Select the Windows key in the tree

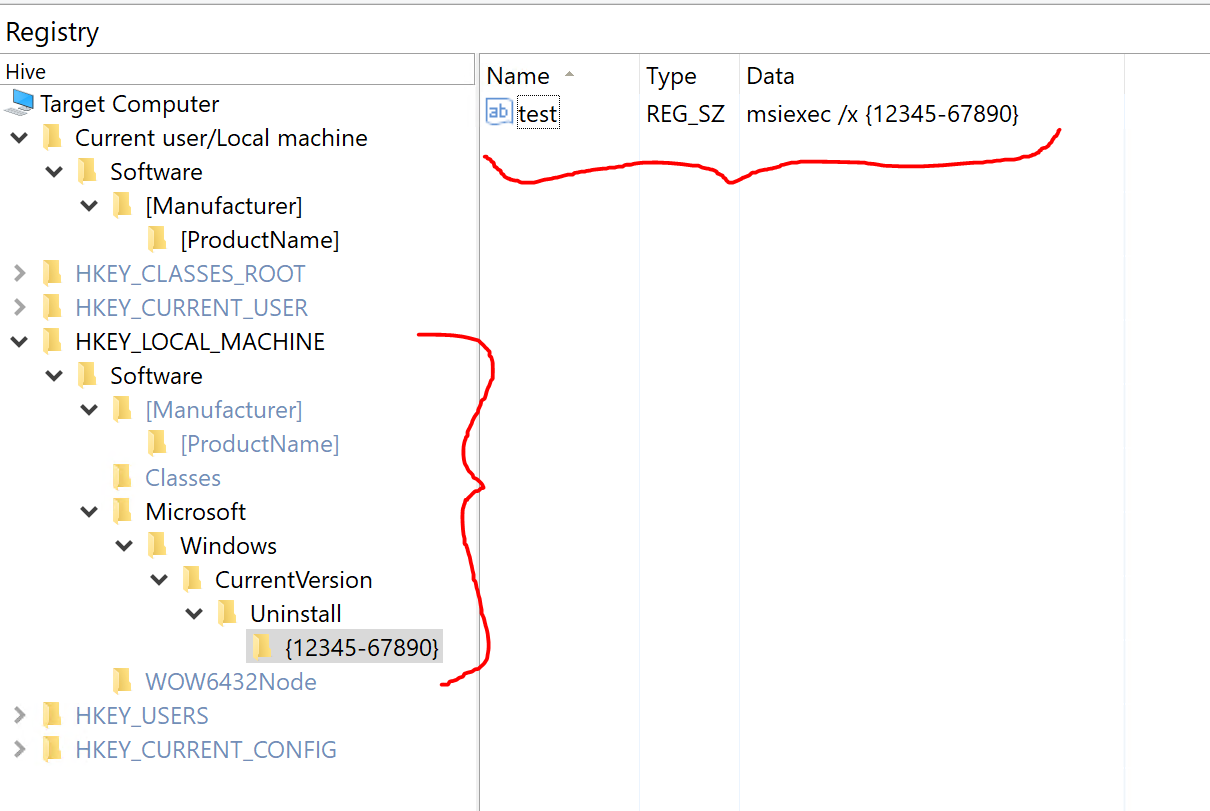228,546
